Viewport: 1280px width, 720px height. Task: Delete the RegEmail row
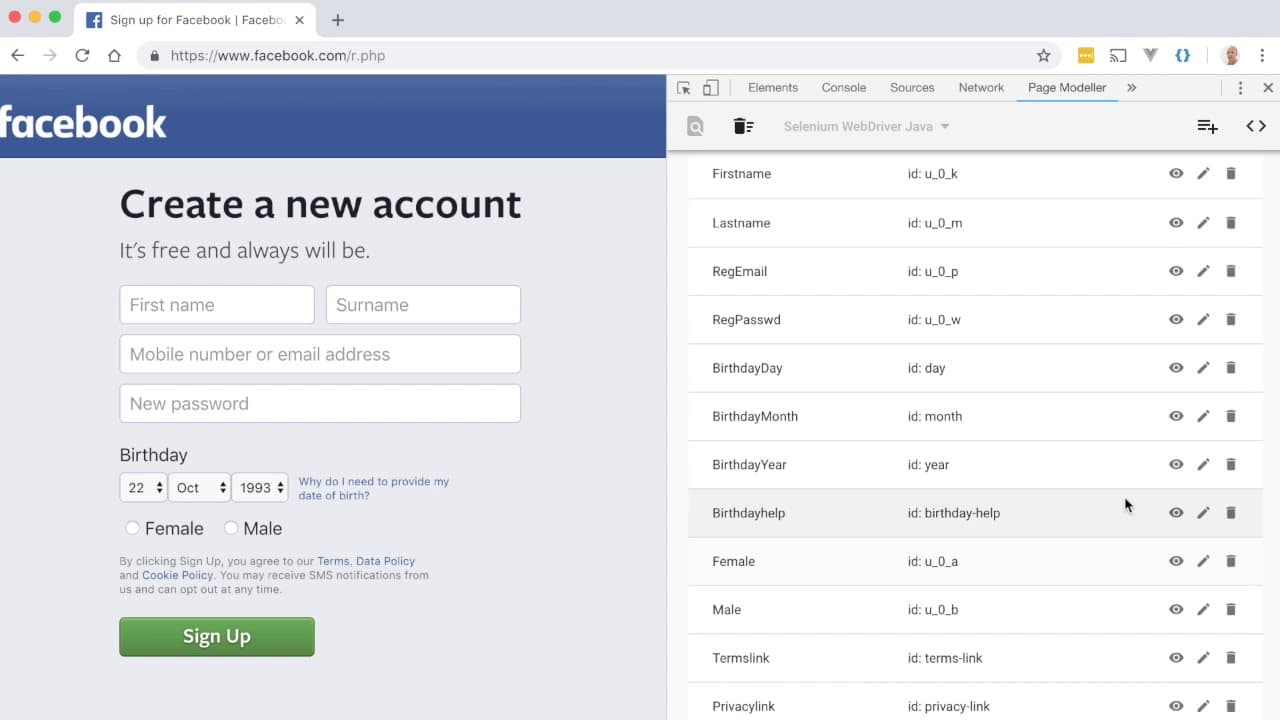pyautogui.click(x=1231, y=271)
